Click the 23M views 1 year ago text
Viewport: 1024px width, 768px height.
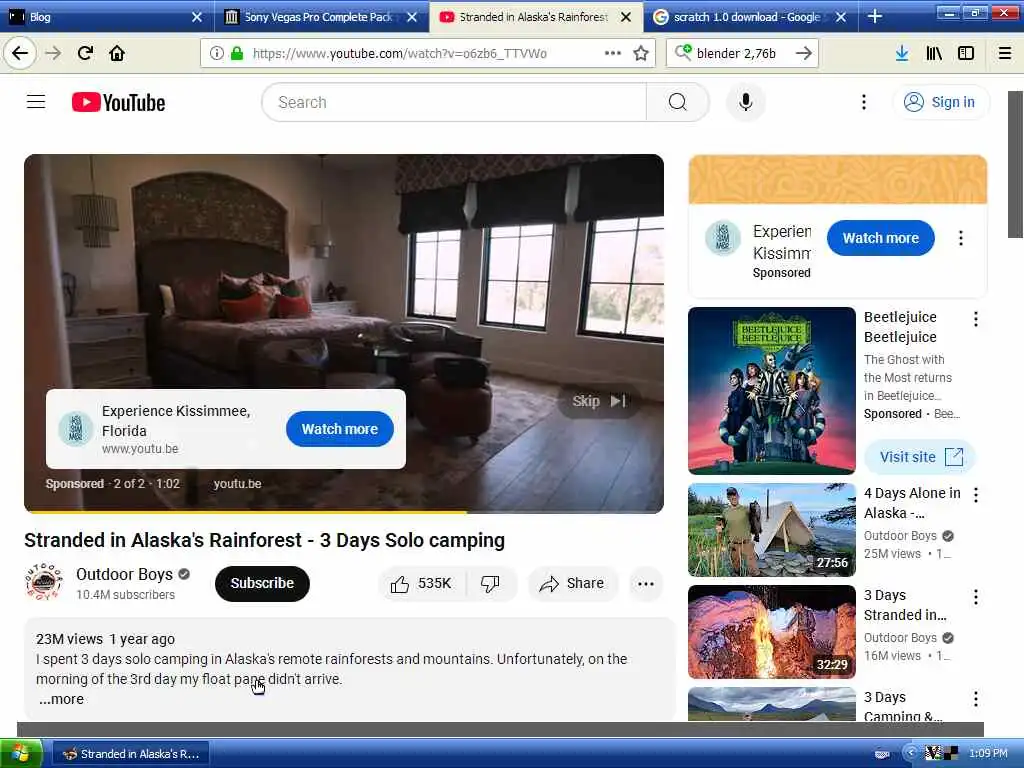(x=105, y=639)
